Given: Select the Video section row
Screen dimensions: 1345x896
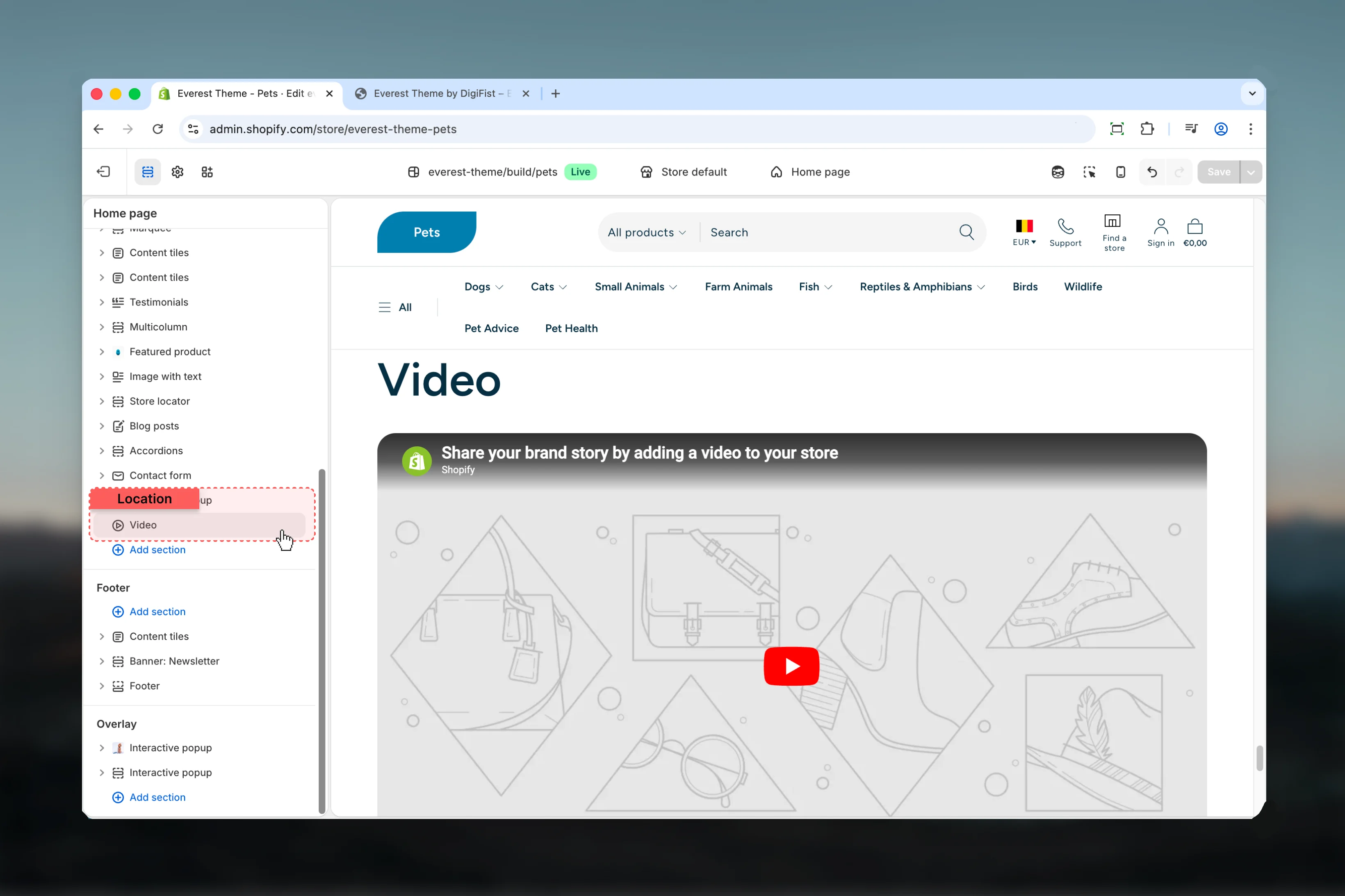Looking at the screenshot, I should click(200, 525).
